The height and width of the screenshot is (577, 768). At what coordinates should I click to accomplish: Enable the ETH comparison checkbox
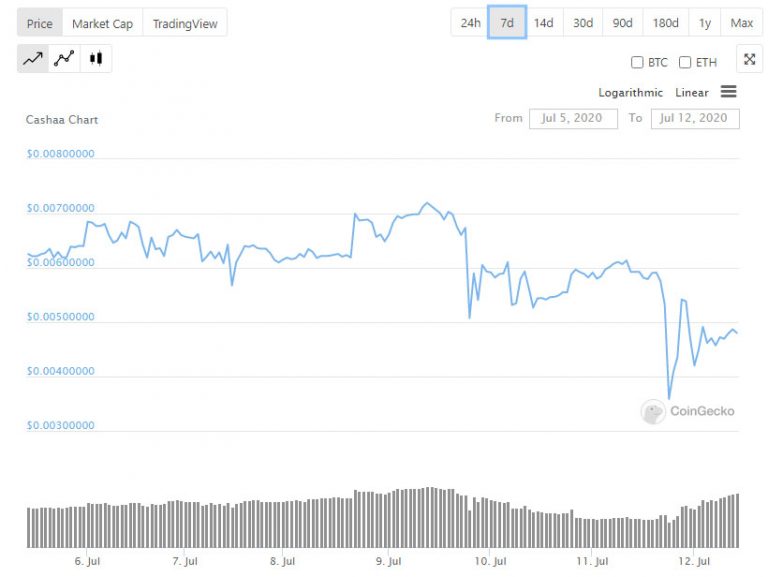(x=685, y=62)
